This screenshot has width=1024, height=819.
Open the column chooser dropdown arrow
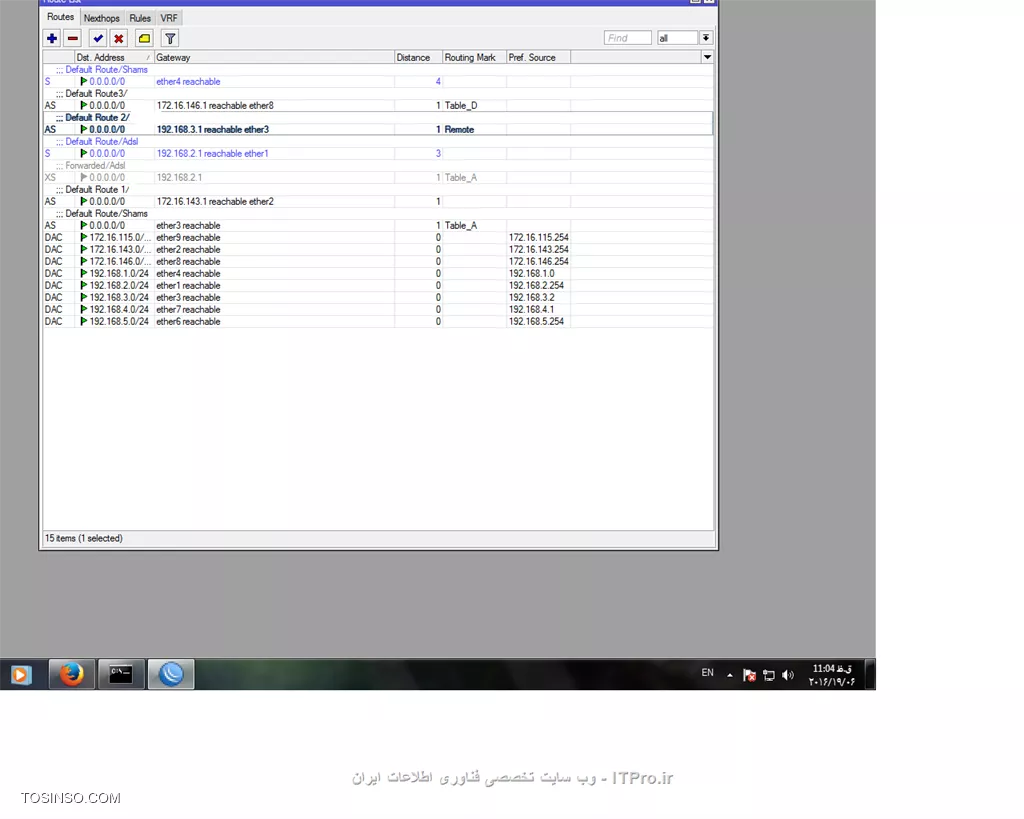click(707, 57)
